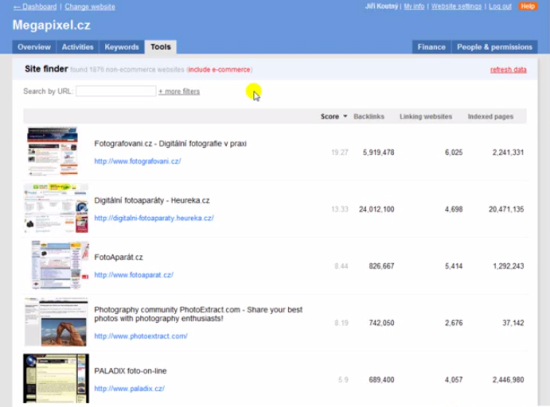Open Heureka.cz site thumbnail
Viewport: 550px width, 407px height.
[56, 208]
